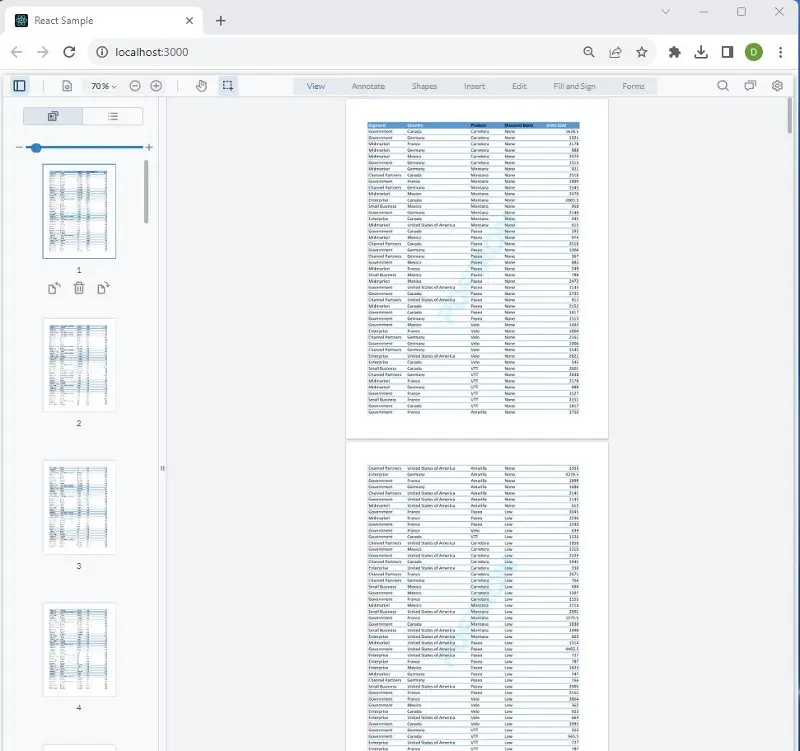Image resolution: width=800 pixels, height=751 pixels.
Task: Open the document search magnifier
Action: [x=723, y=86]
